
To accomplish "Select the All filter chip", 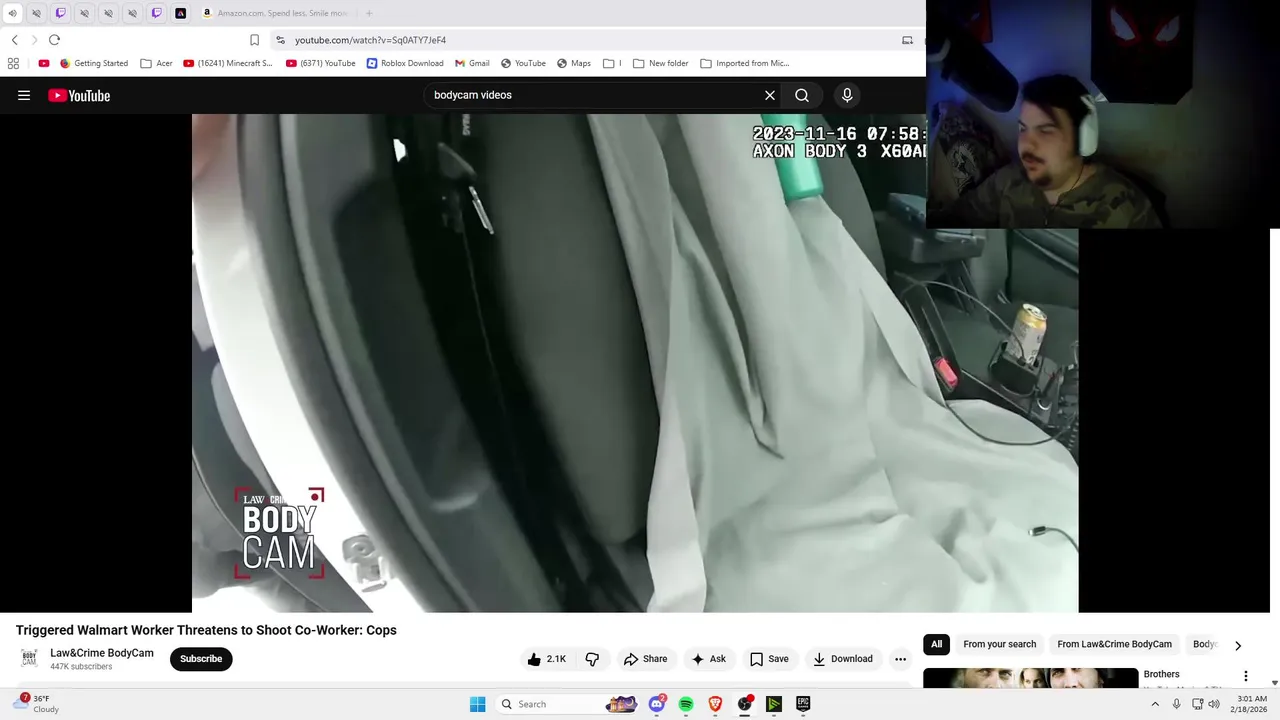I will point(936,644).
